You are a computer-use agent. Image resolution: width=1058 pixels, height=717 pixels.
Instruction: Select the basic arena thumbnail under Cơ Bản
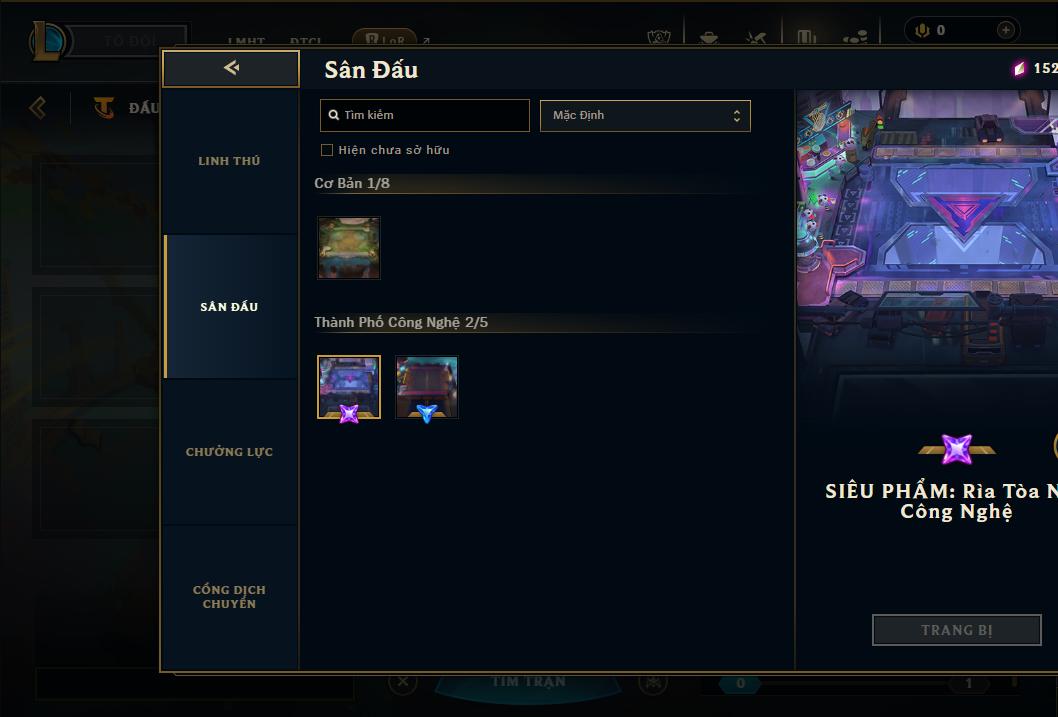[349, 248]
